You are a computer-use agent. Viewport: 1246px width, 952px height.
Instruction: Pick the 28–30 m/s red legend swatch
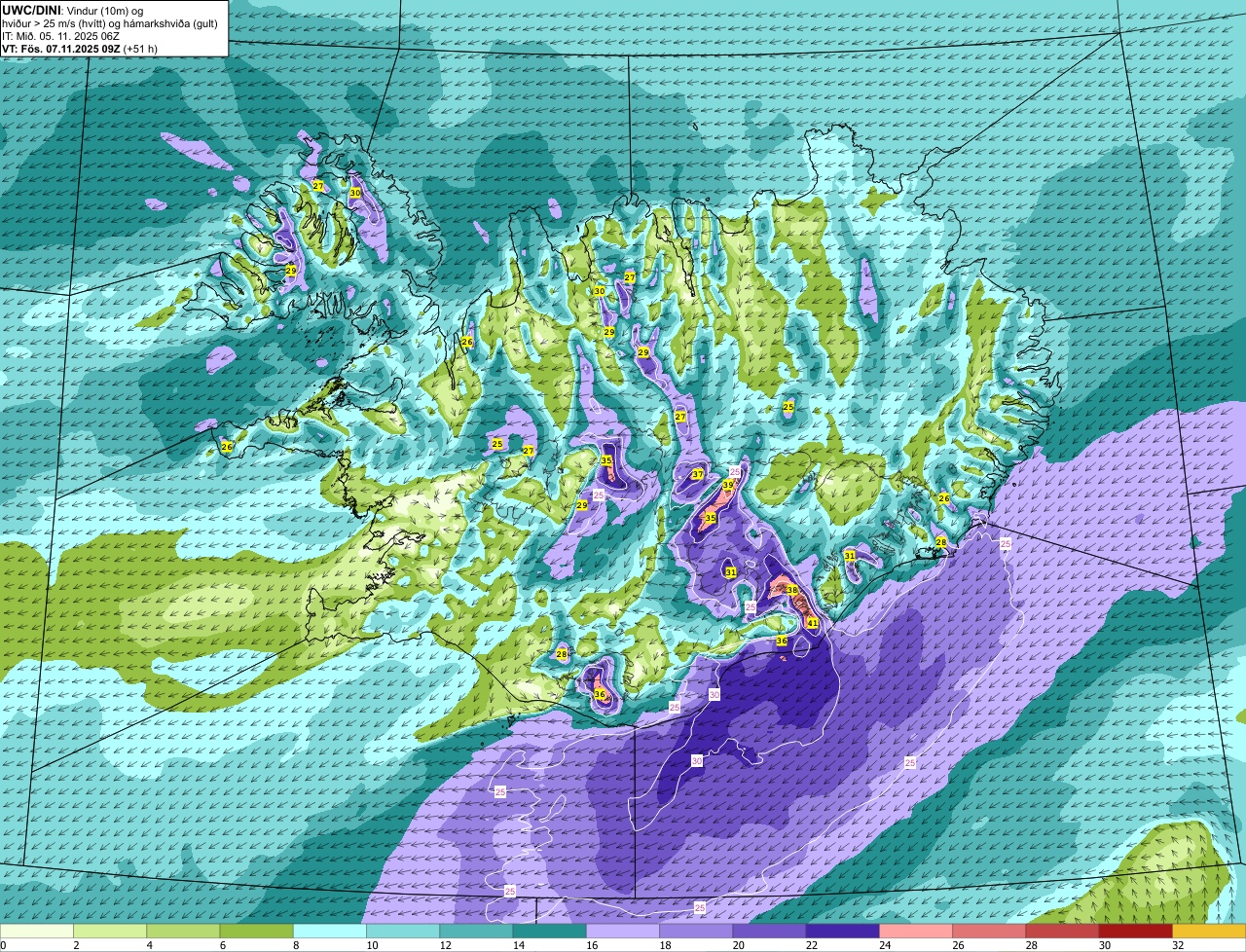coord(1063,932)
